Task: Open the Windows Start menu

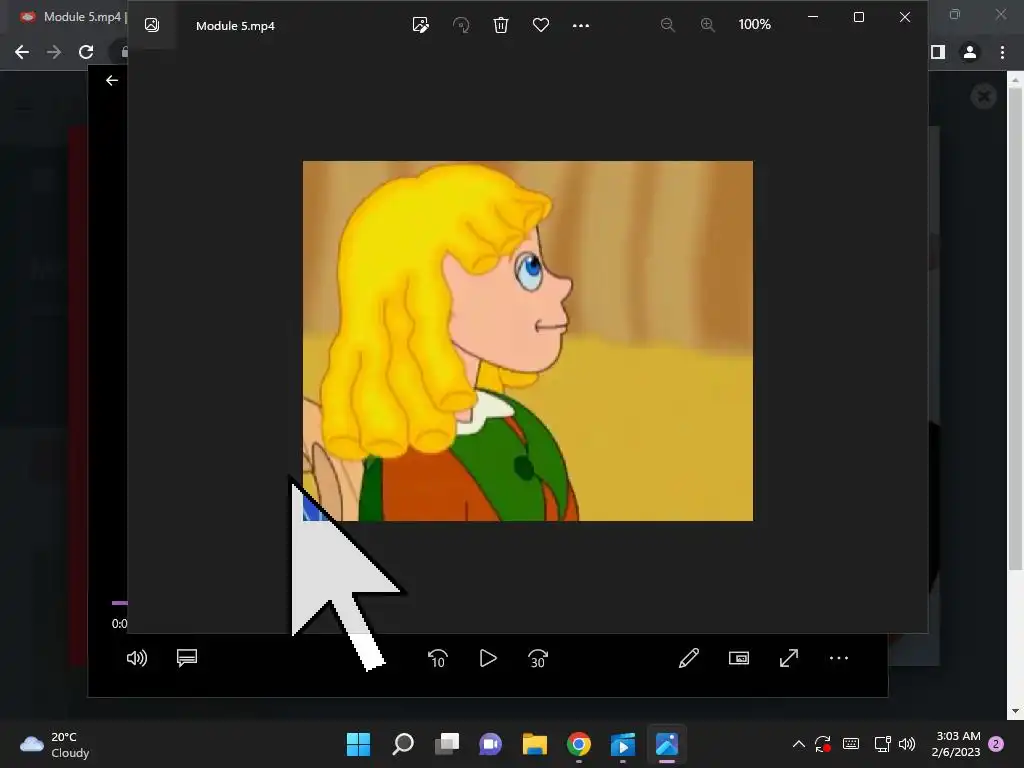Action: pyautogui.click(x=358, y=744)
